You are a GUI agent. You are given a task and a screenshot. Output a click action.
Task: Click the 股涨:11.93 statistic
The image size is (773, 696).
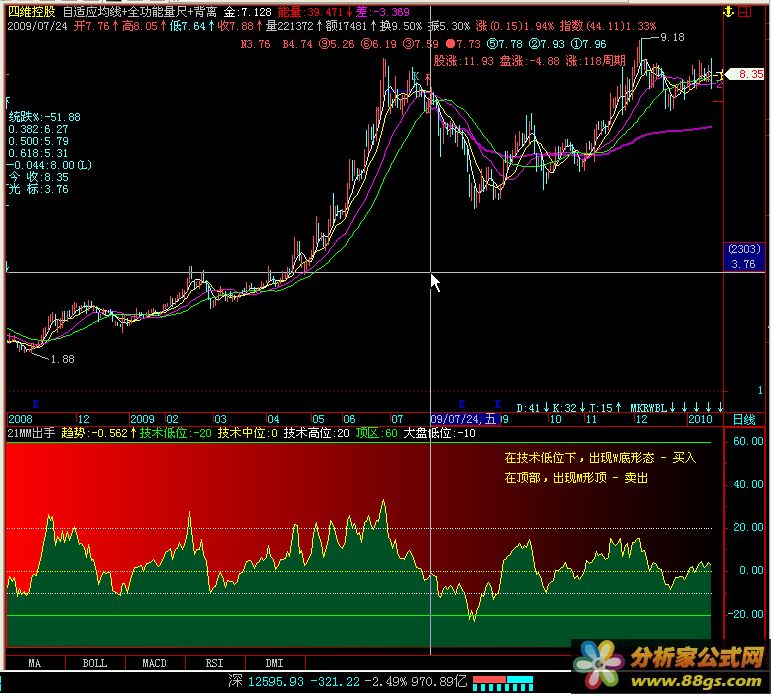tap(463, 61)
